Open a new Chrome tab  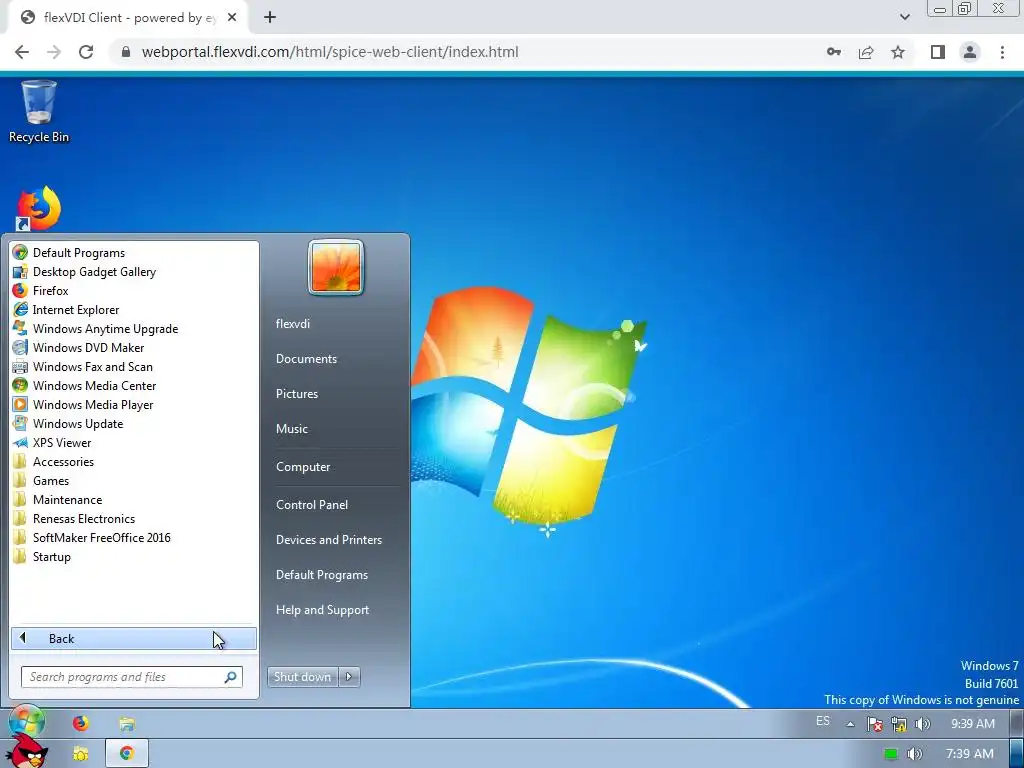[x=270, y=18]
